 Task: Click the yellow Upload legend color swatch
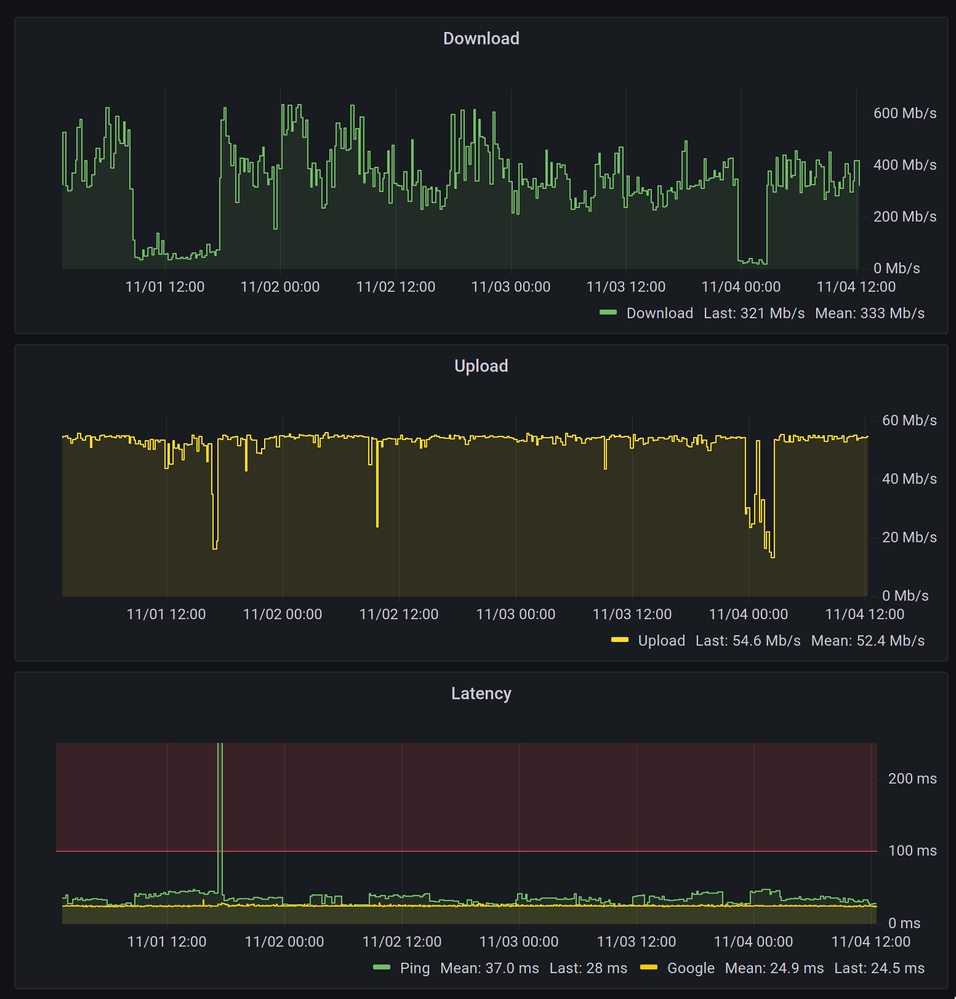(x=620, y=640)
